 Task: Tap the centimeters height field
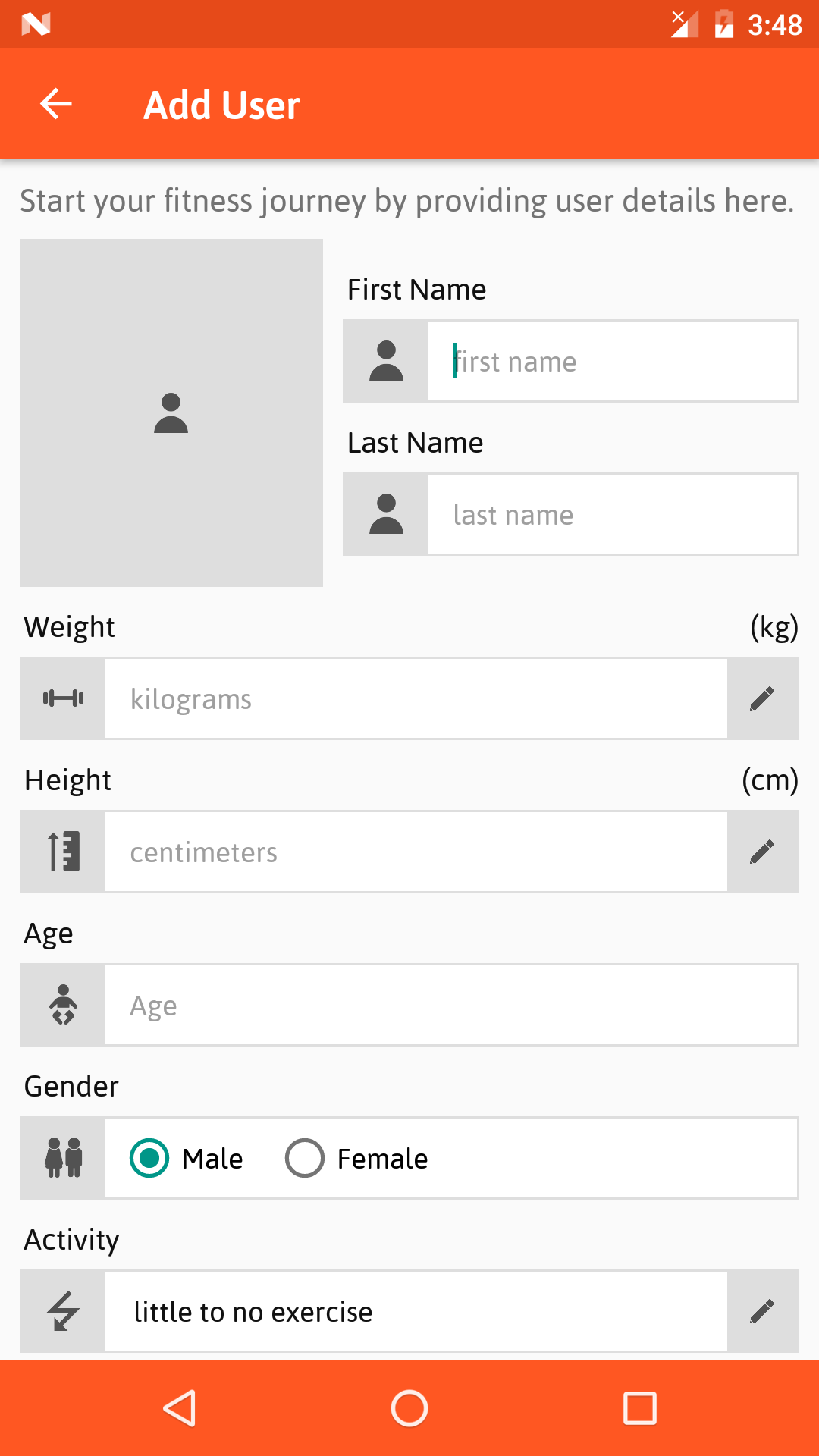click(416, 852)
